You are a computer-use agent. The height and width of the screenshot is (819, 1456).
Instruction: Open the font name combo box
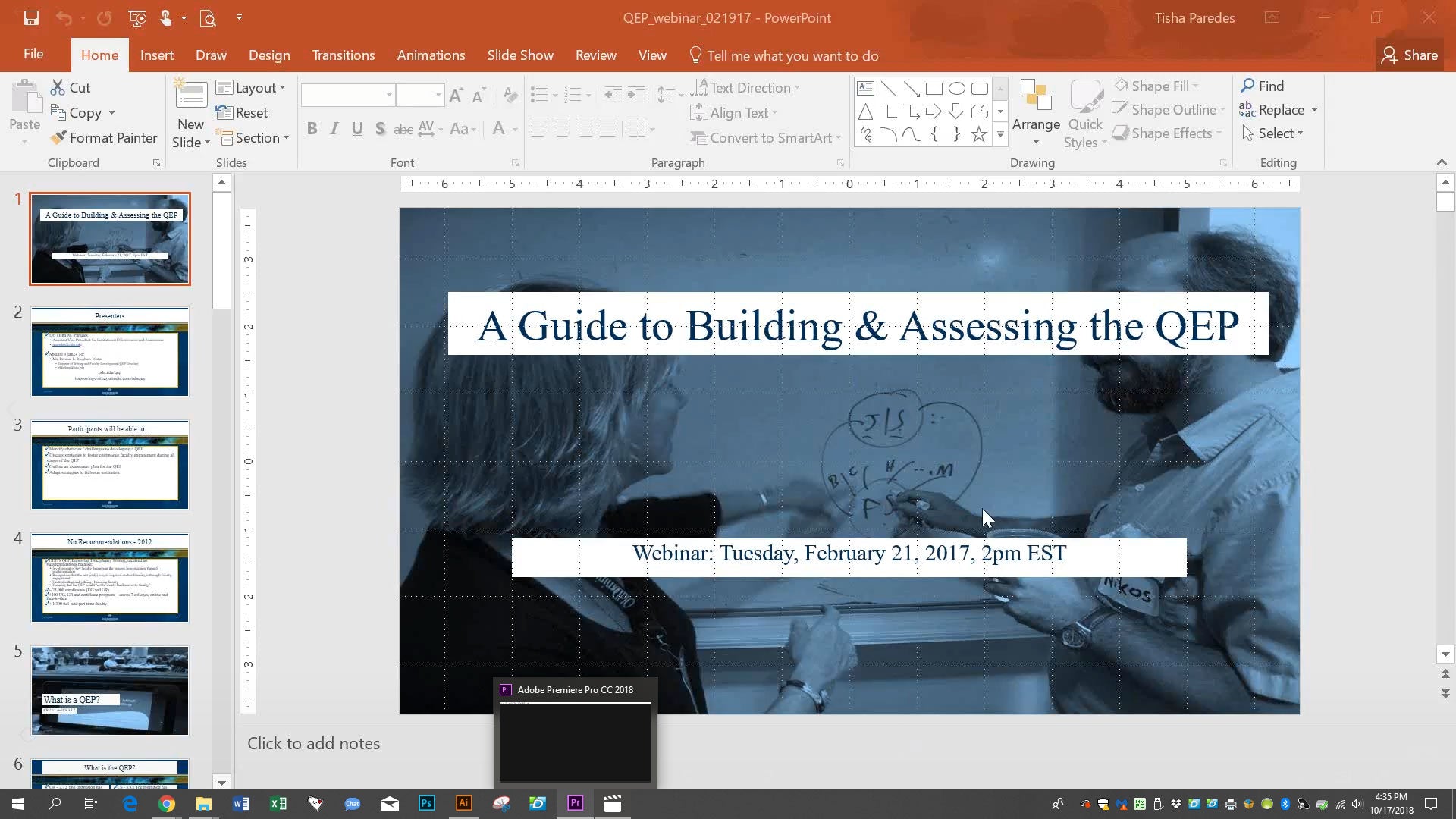(348, 95)
